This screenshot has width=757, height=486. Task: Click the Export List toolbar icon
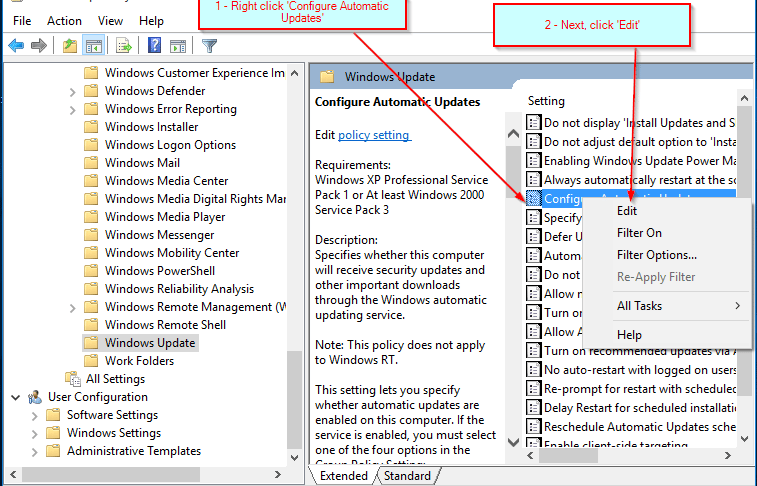(124, 46)
